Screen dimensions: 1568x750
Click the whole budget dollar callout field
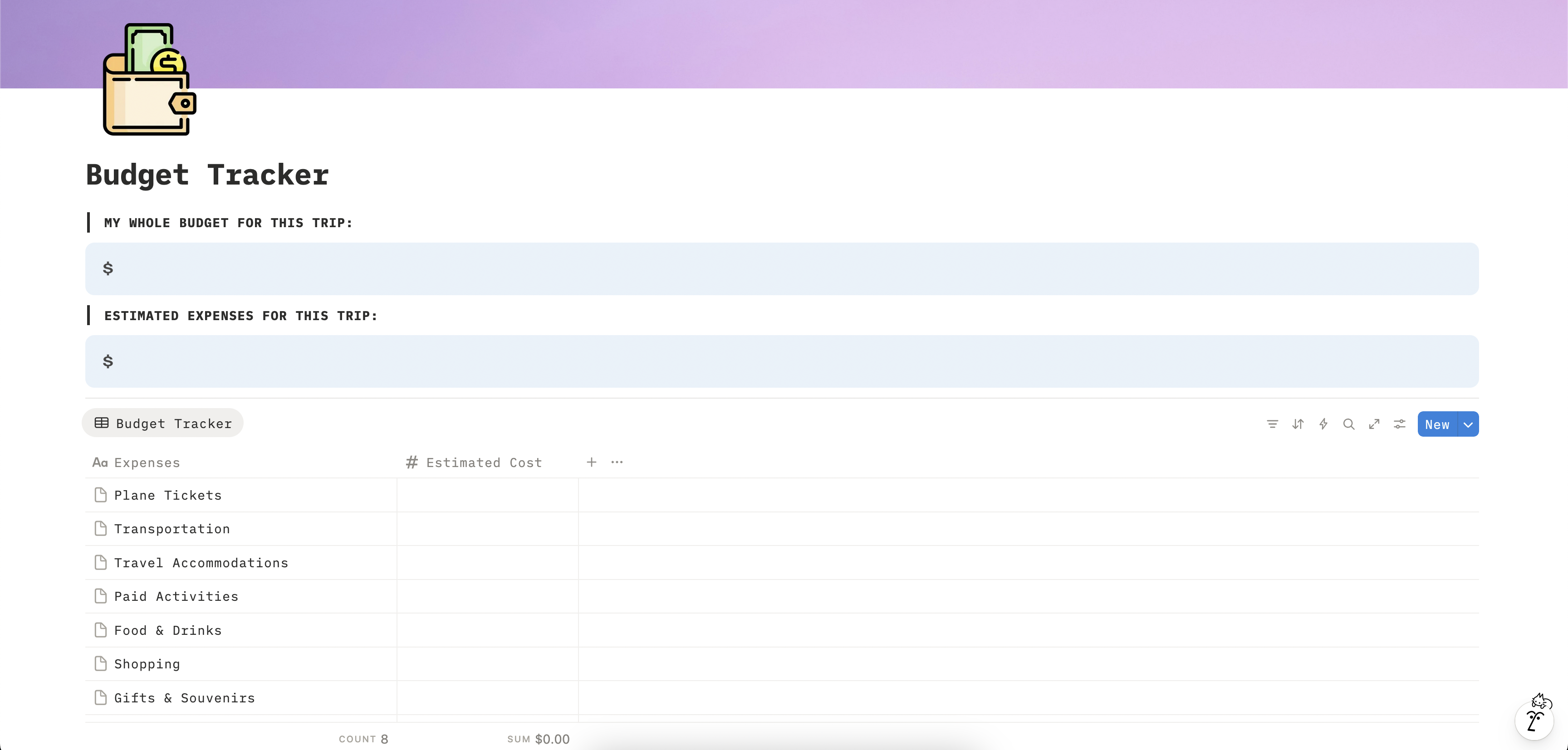(x=782, y=269)
